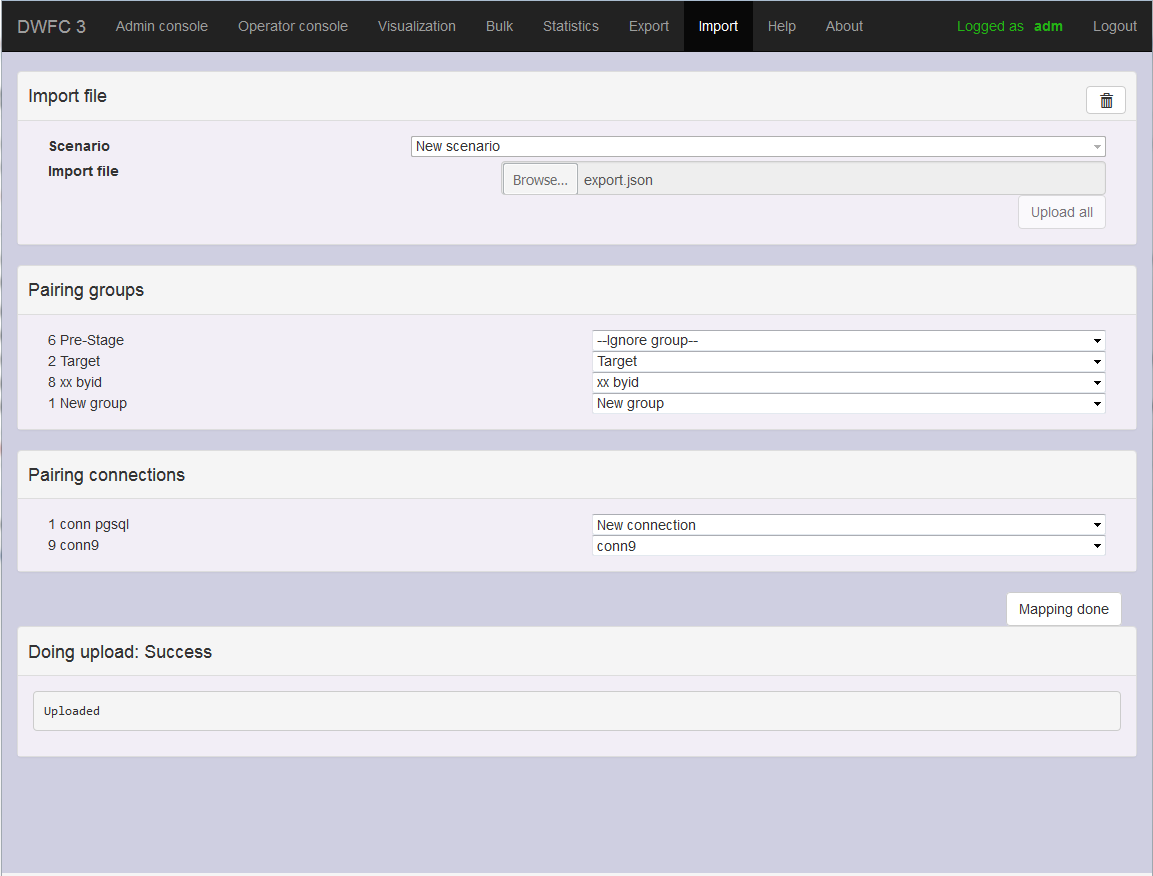View the Statistics page

pos(571,26)
